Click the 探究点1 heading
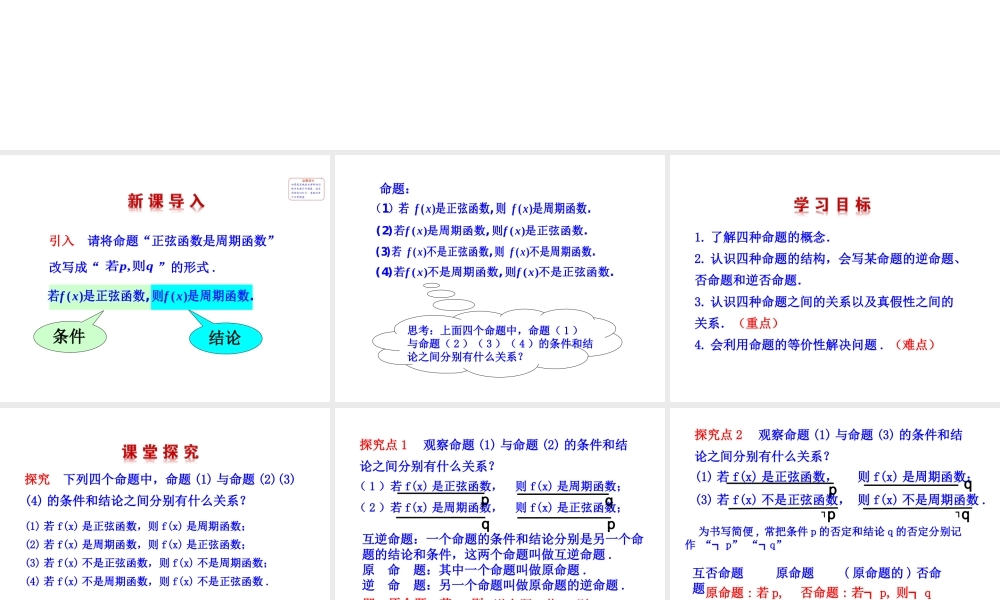The height and width of the screenshot is (600, 1000). click(384, 444)
